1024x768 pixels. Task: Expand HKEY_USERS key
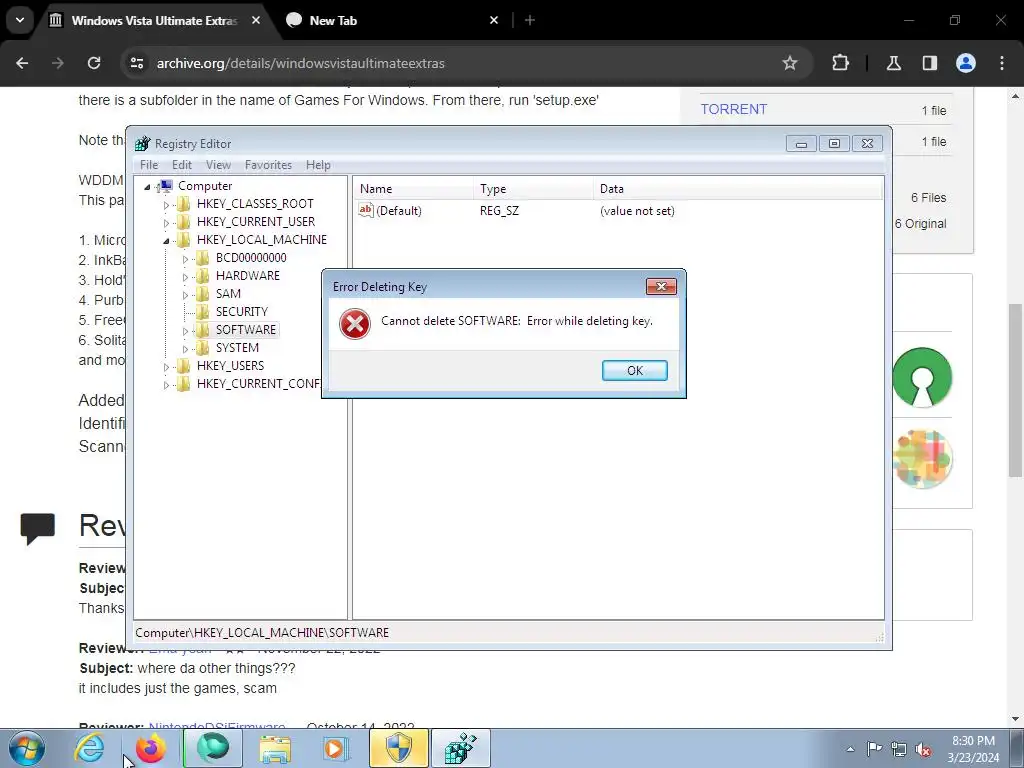(x=167, y=366)
